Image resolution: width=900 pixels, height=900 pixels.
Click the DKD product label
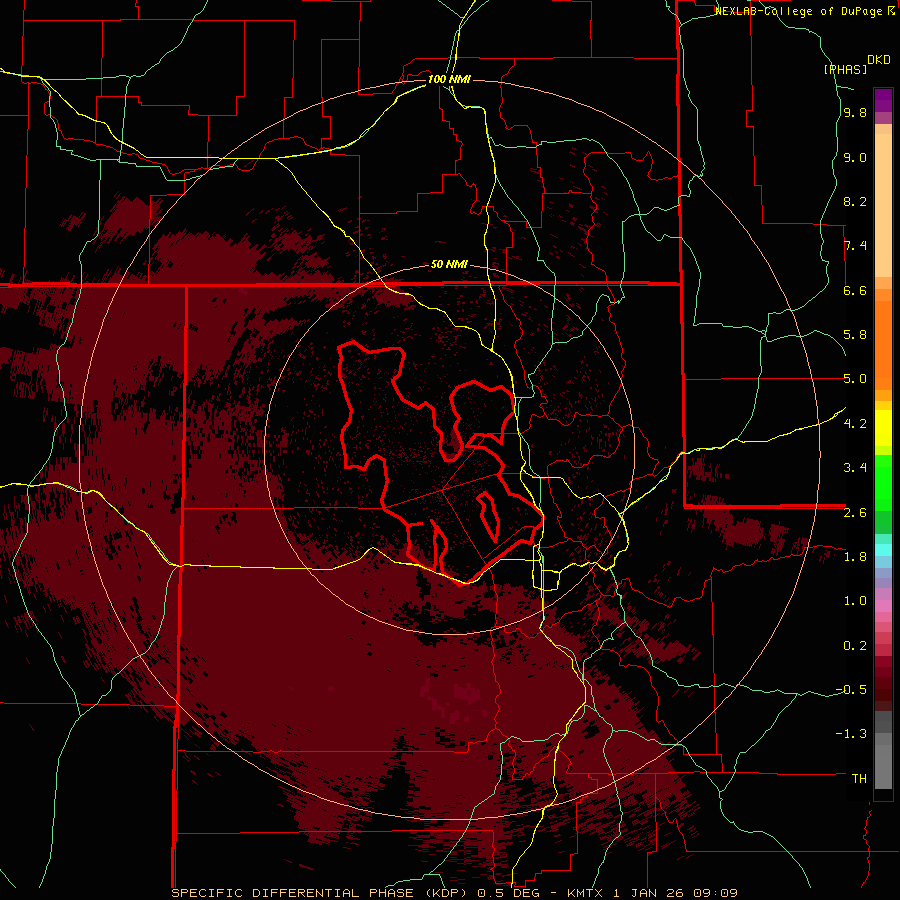pos(879,60)
